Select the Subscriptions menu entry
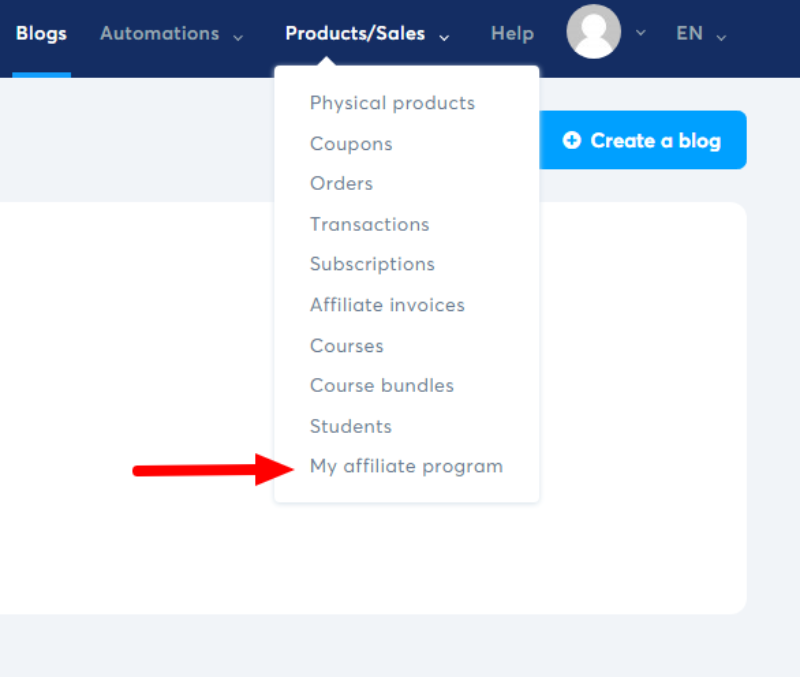Screen dimensions: 800x677 tap(372, 265)
